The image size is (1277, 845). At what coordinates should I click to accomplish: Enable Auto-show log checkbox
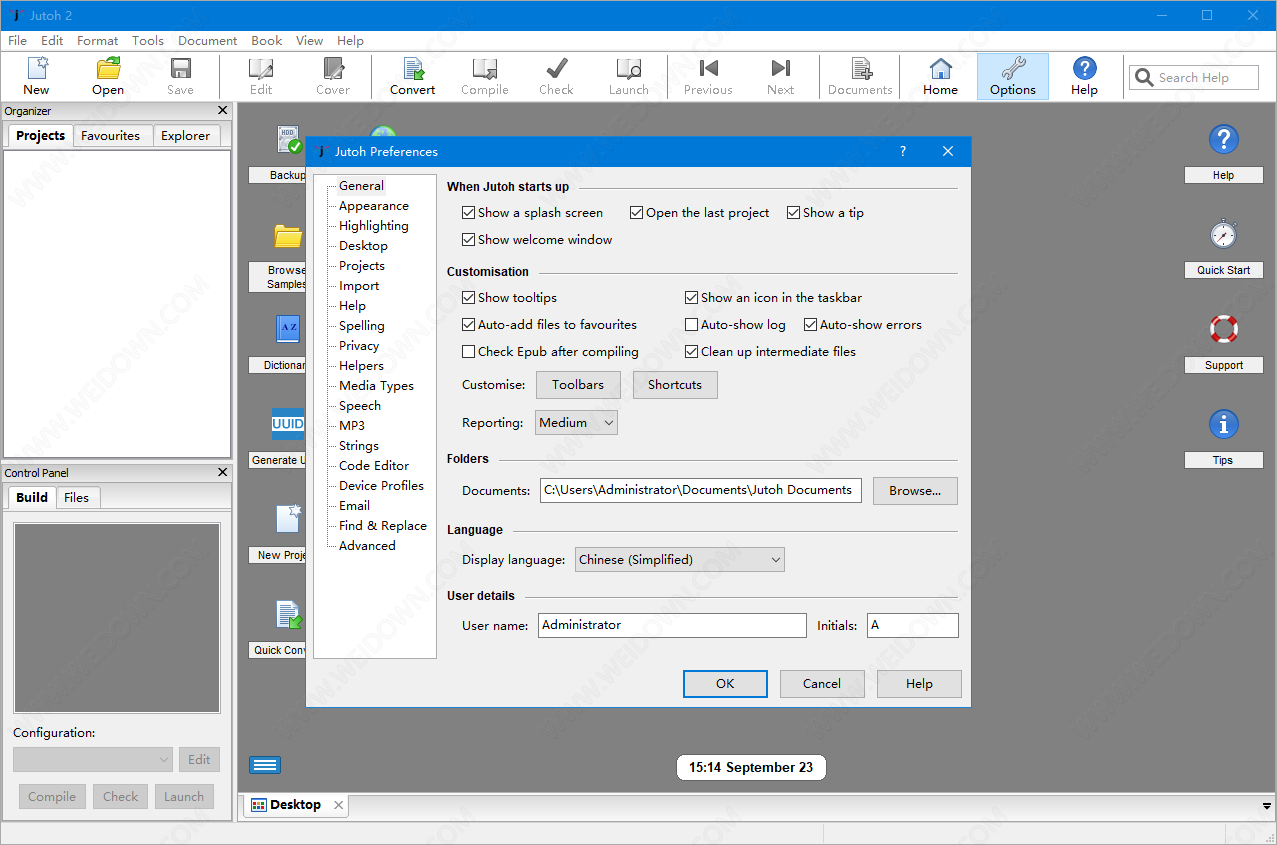(x=692, y=325)
